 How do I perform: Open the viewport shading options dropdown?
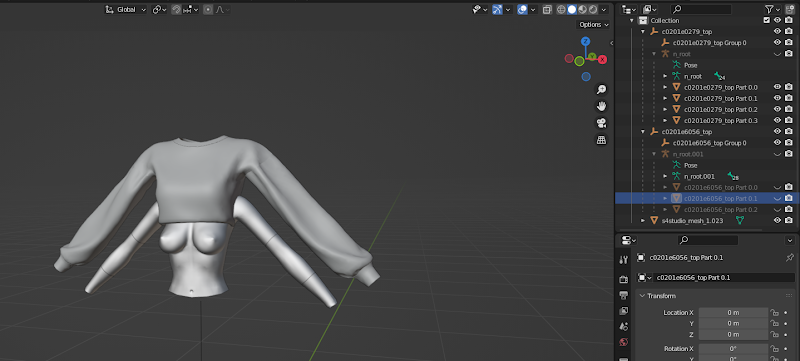(x=605, y=9)
